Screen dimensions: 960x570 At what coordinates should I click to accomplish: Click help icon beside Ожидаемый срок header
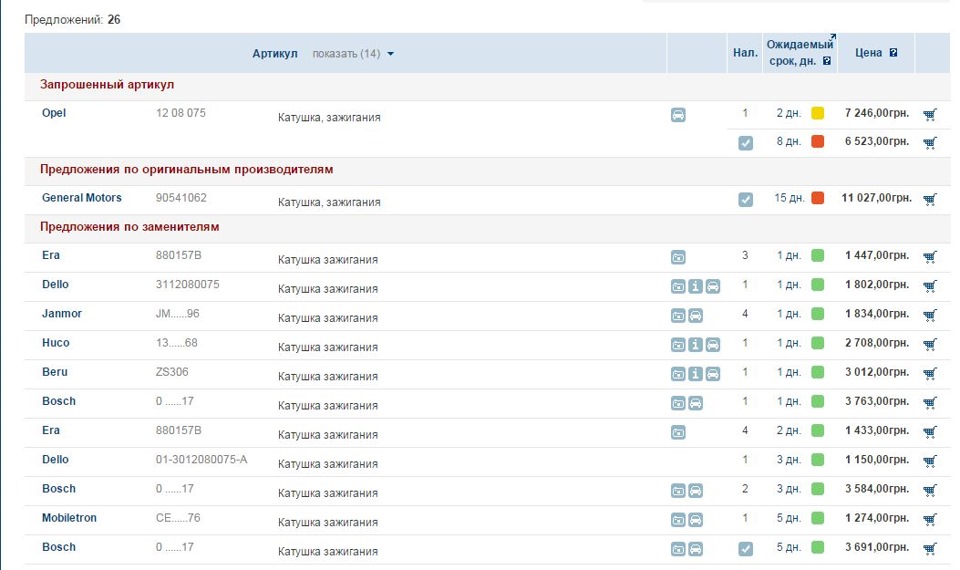[827, 61]
